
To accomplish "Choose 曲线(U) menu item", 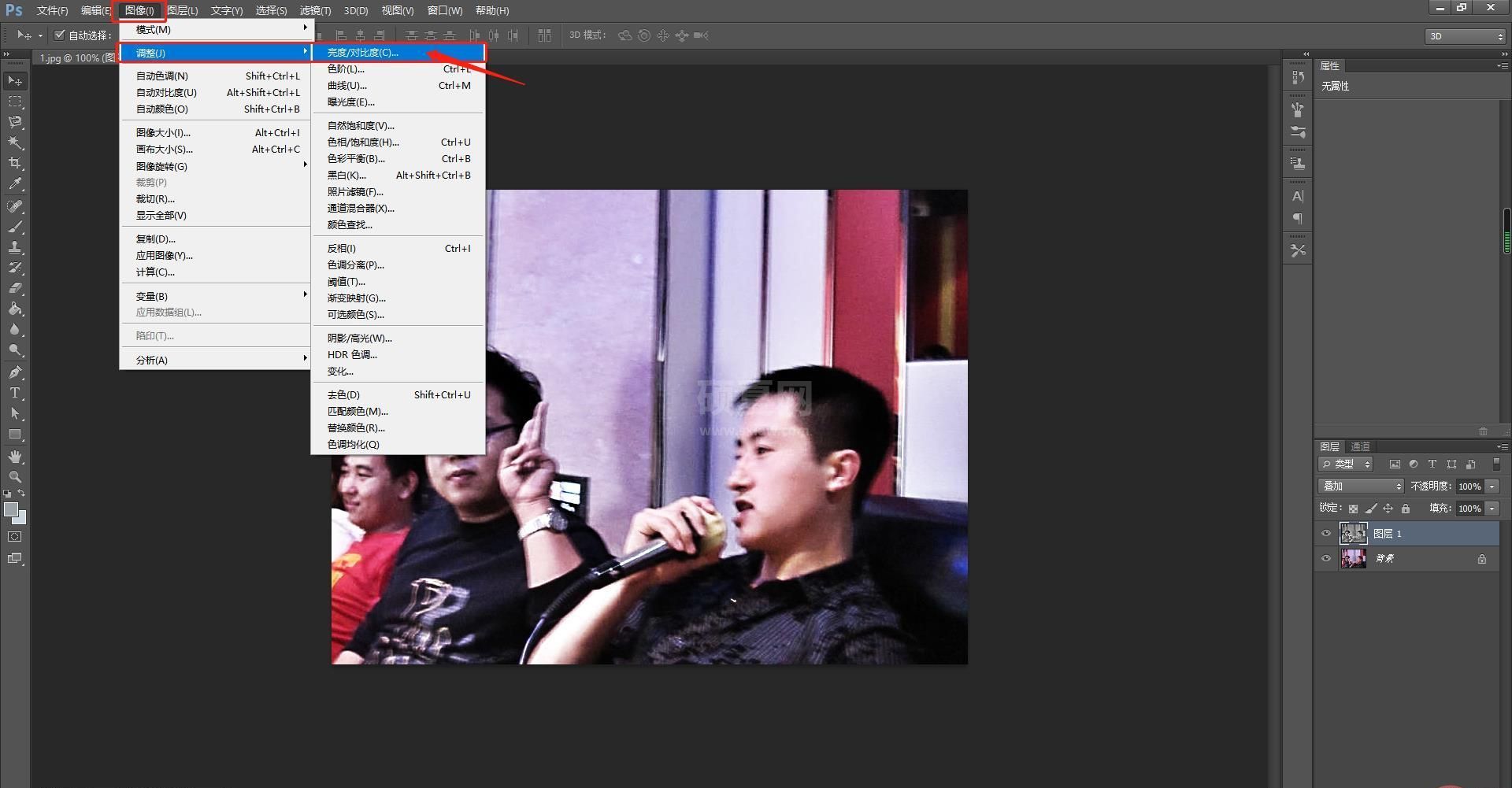I will [x=398, y=86].
